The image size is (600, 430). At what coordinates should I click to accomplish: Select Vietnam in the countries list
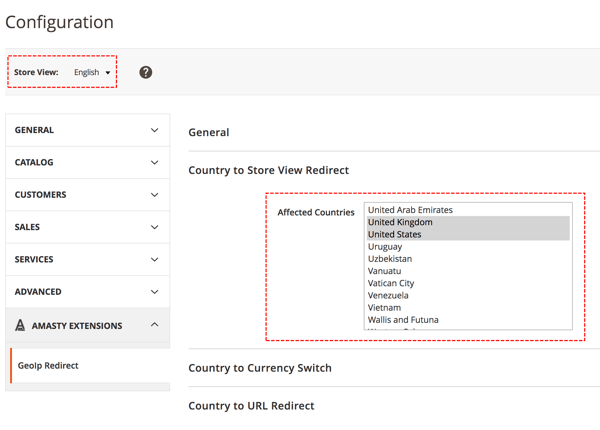(385, 308)
